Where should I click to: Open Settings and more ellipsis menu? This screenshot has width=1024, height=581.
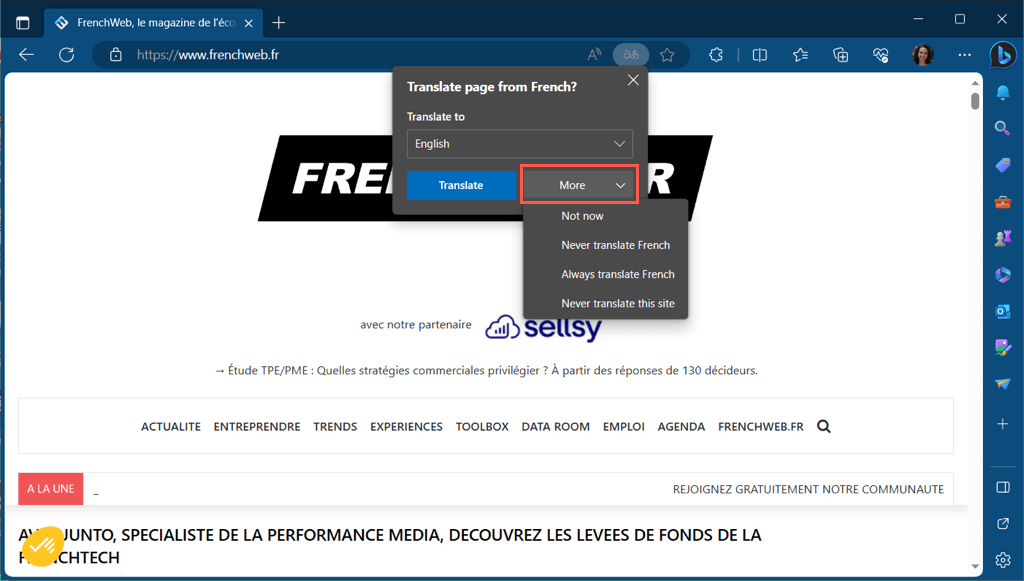click(965, 55)
